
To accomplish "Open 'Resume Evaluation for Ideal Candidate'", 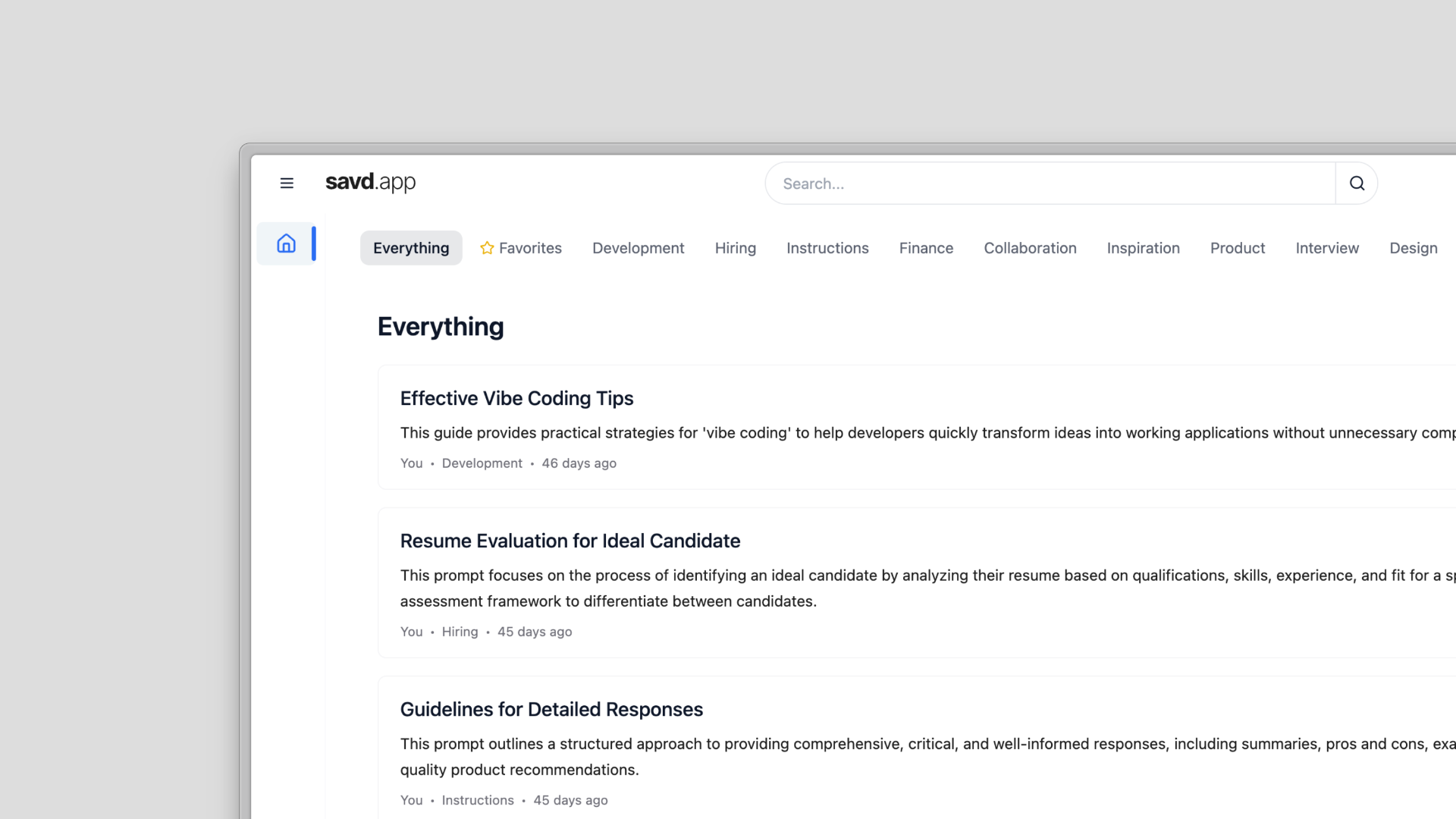I will [570, 541].
